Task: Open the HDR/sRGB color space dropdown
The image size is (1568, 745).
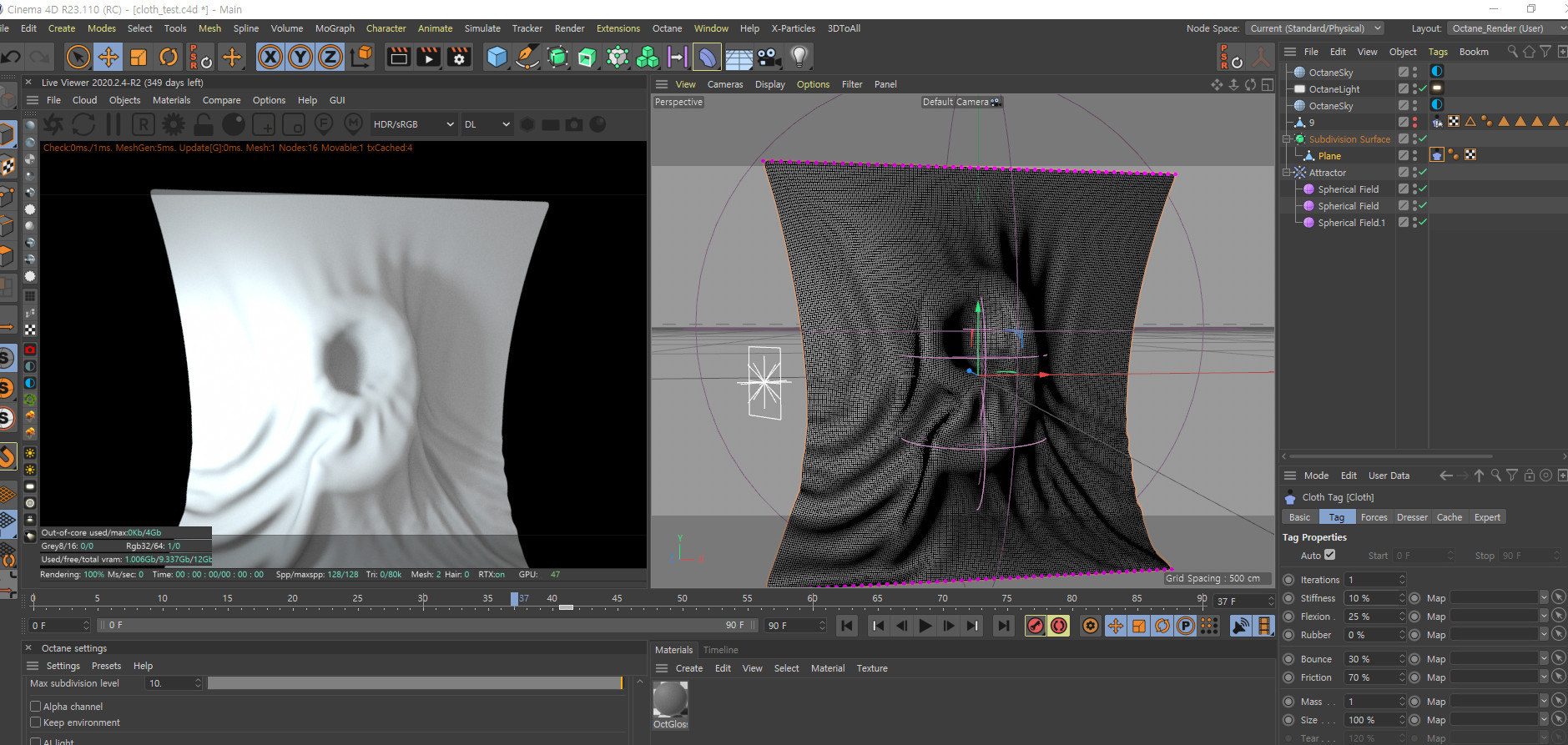Action: tap(413, 124)
